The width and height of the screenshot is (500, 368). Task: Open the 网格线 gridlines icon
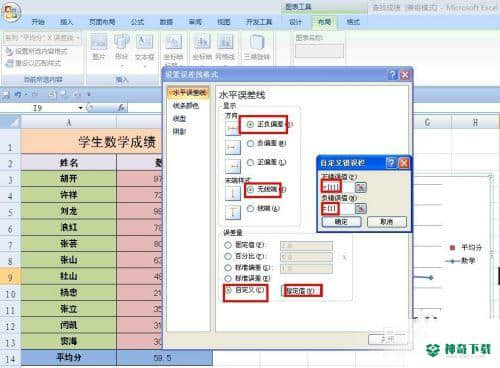coord(225,48)
